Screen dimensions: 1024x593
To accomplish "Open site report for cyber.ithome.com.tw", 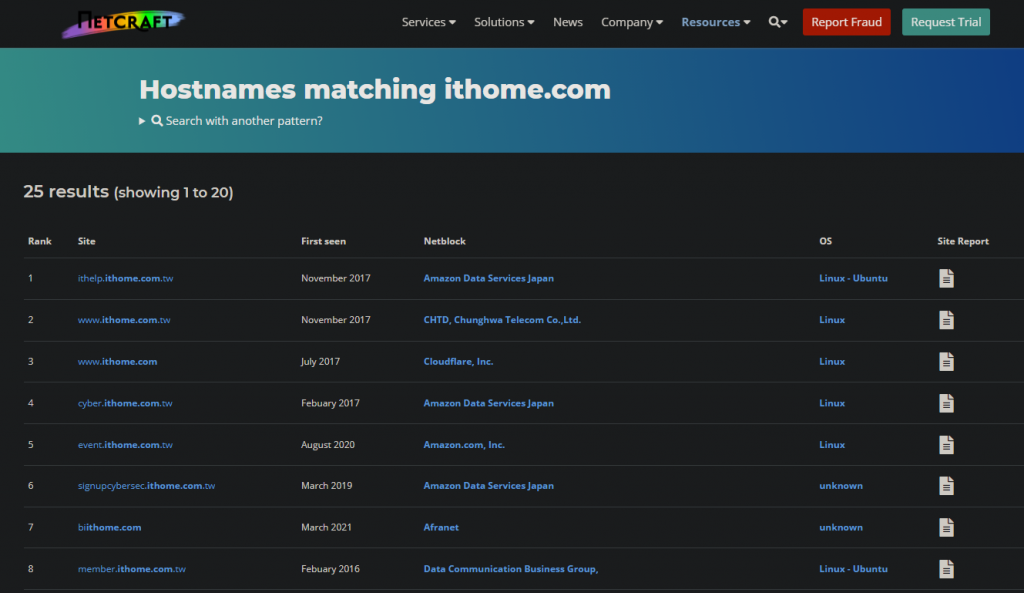I will tap(946, 404).
